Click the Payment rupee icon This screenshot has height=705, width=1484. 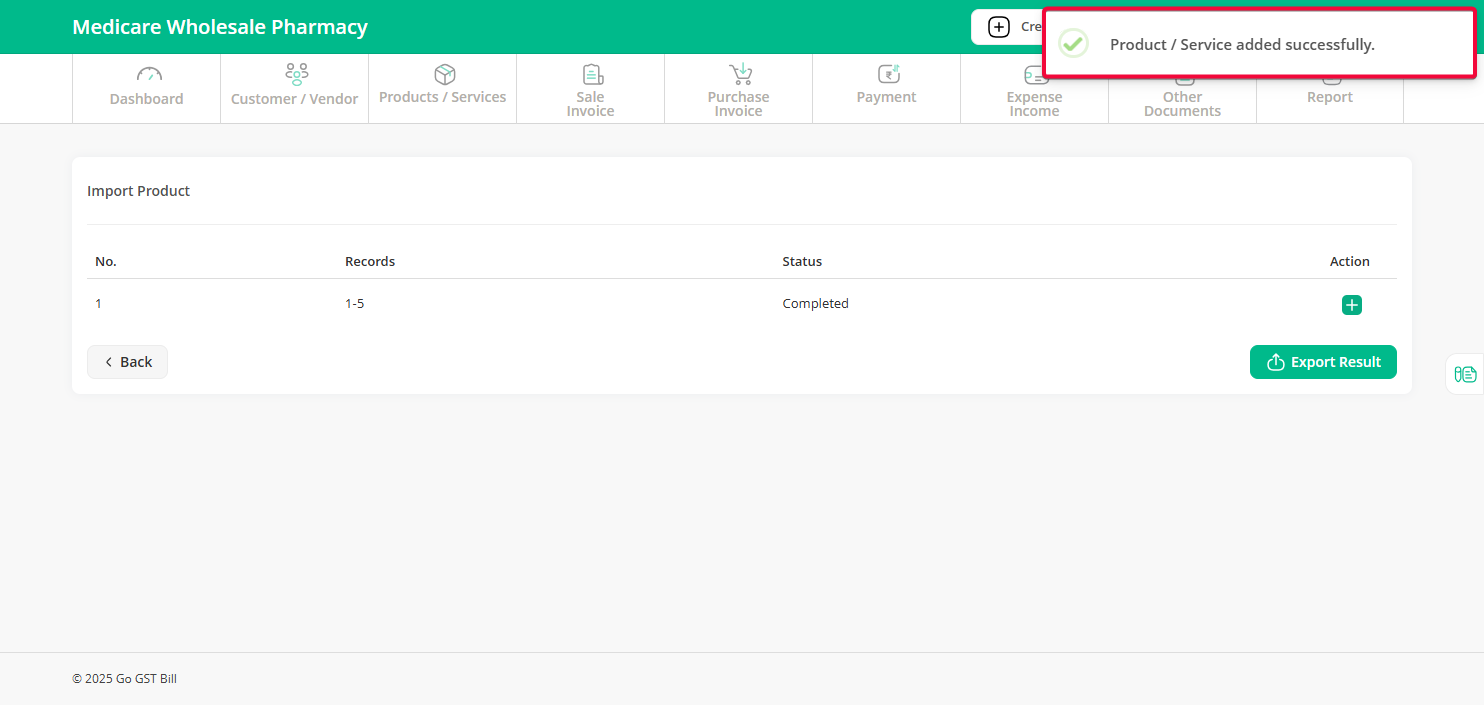point(888,74)
